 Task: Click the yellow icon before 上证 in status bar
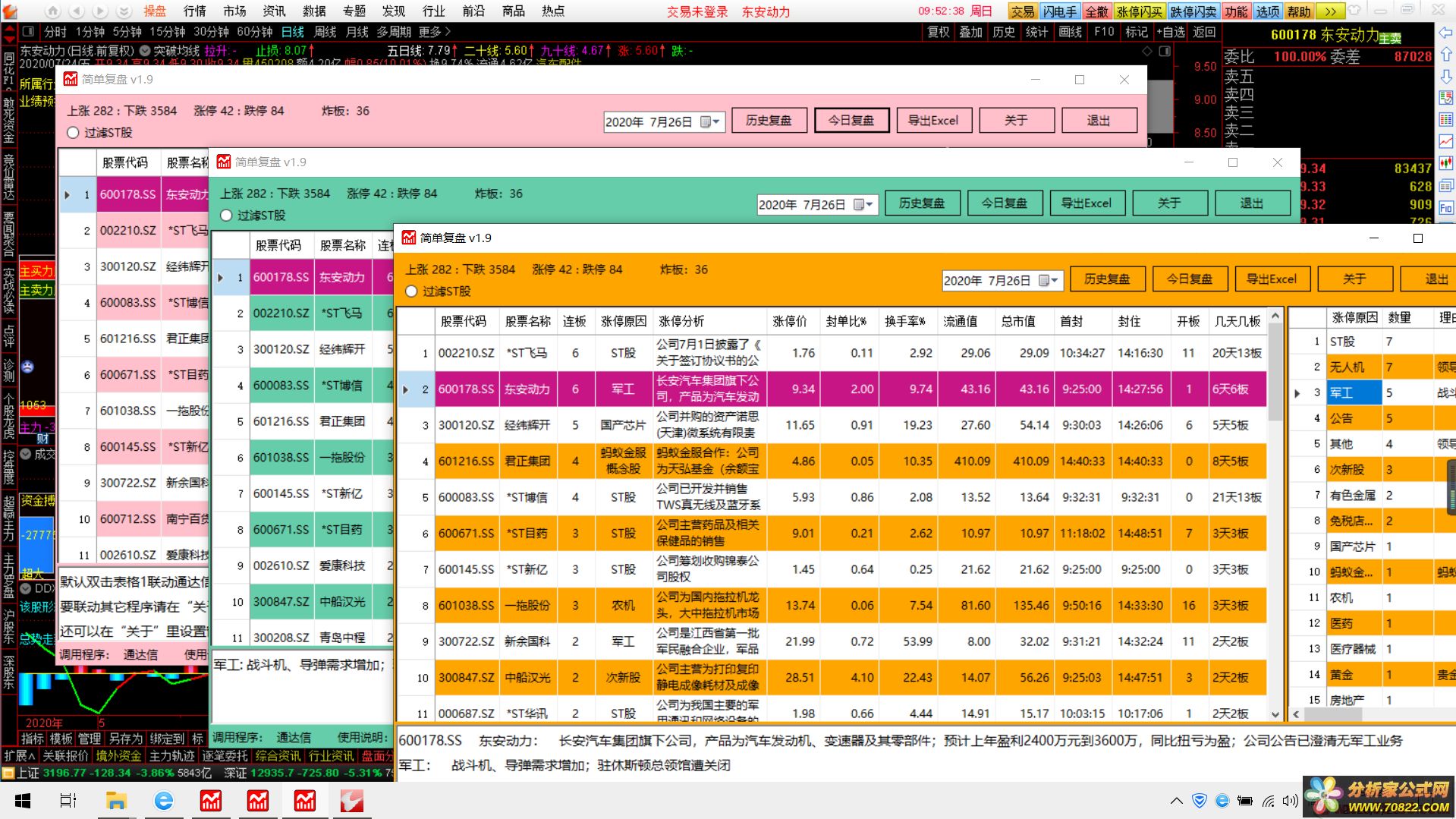8,773
